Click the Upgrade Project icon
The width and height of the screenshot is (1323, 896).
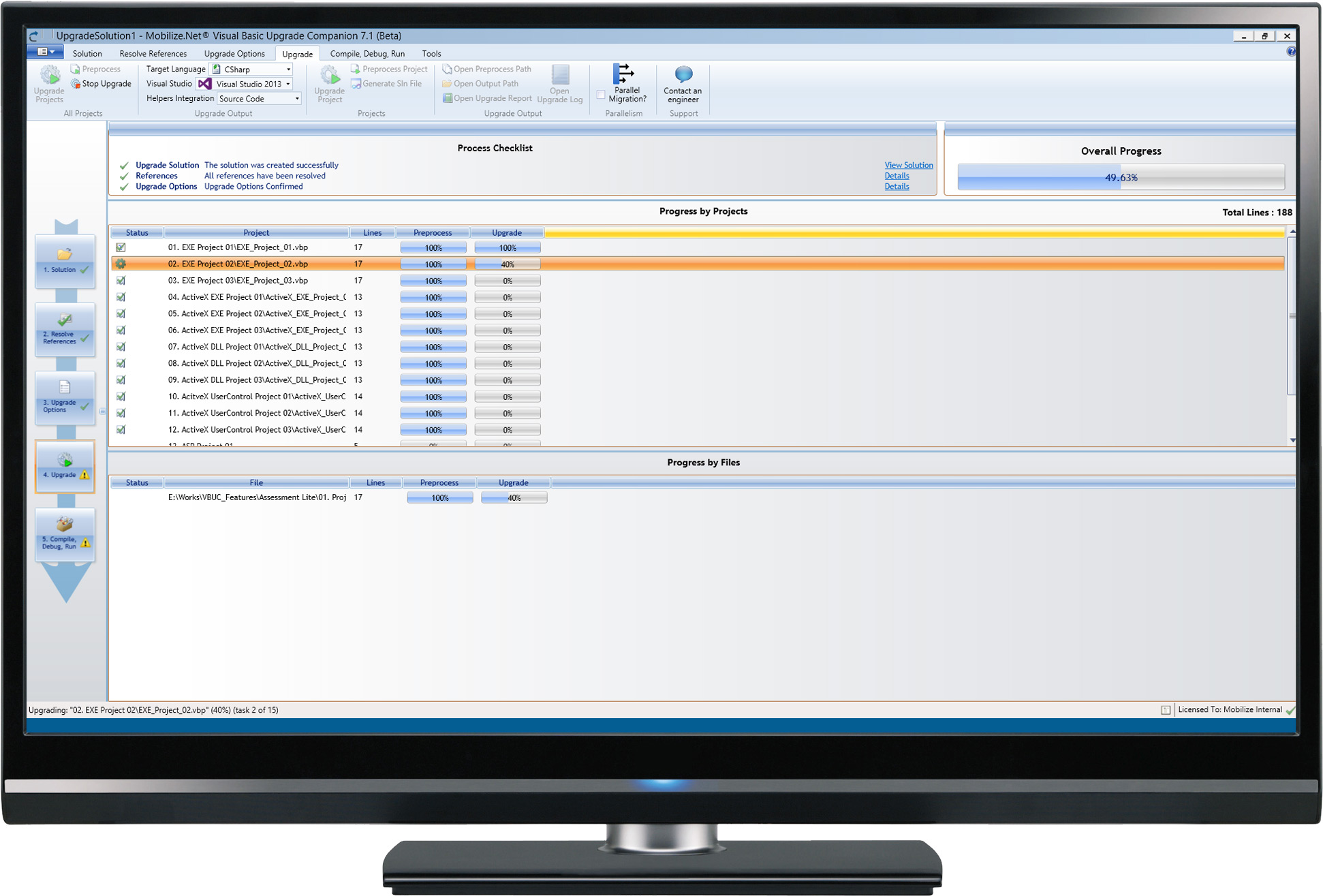pyautogui.click(x=330, y=83)
